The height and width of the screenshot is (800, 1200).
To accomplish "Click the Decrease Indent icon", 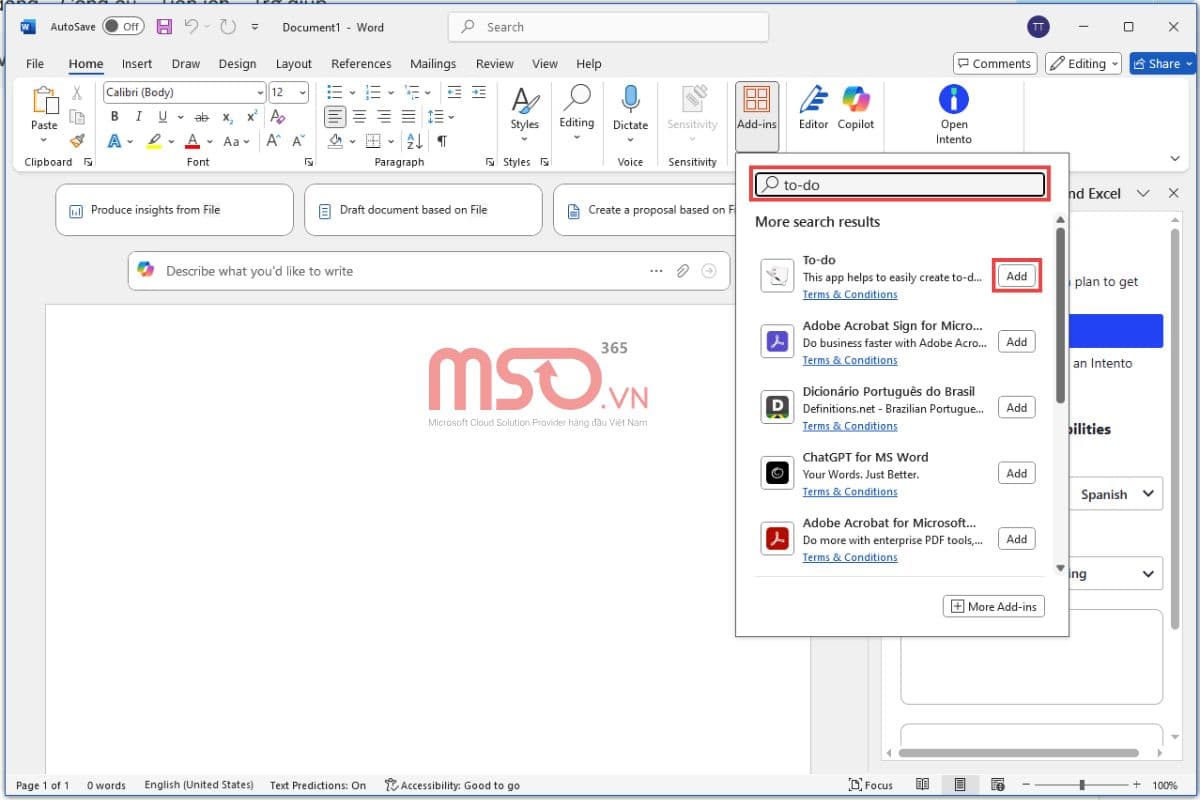I will click(455, 93).
